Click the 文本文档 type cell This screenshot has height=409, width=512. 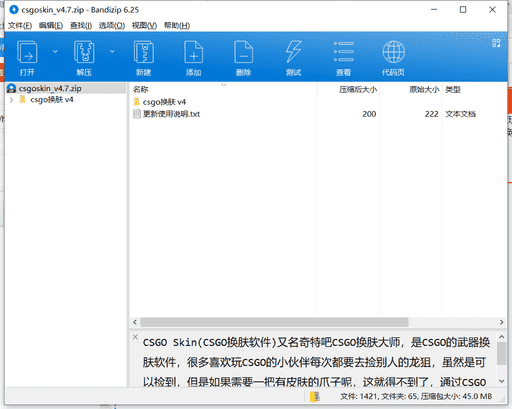click(x=461, y=114)
